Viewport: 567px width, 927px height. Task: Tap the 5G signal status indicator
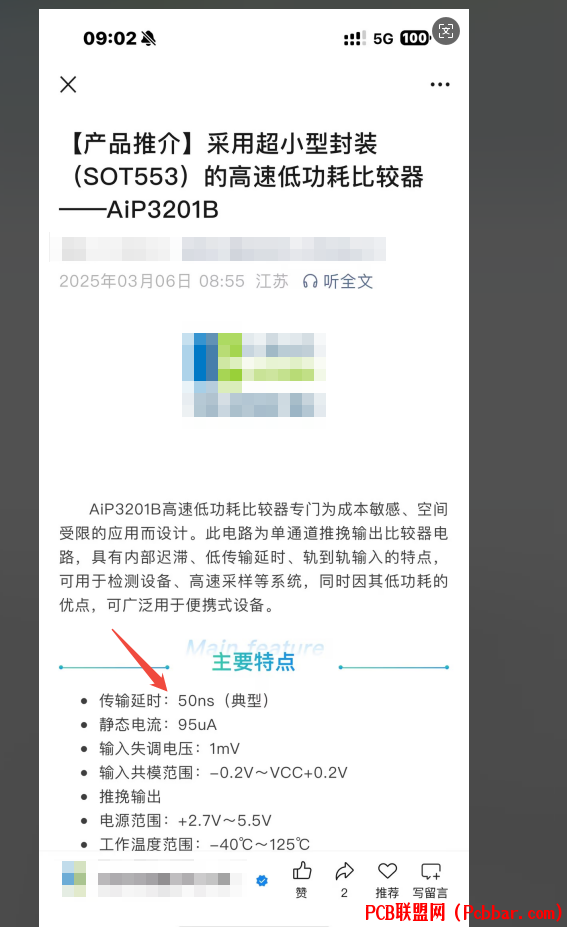pos(383,39)
